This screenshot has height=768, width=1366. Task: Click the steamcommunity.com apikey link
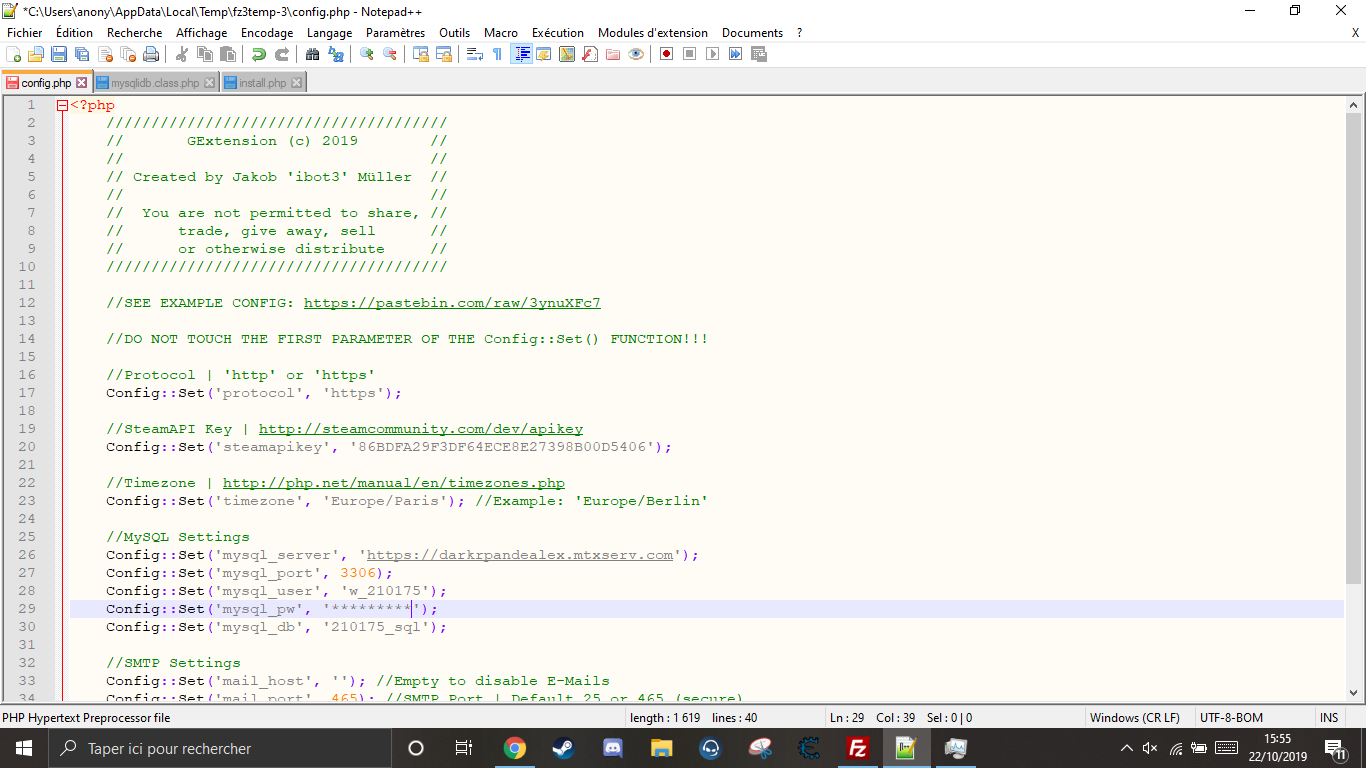[x=421, y=429]
